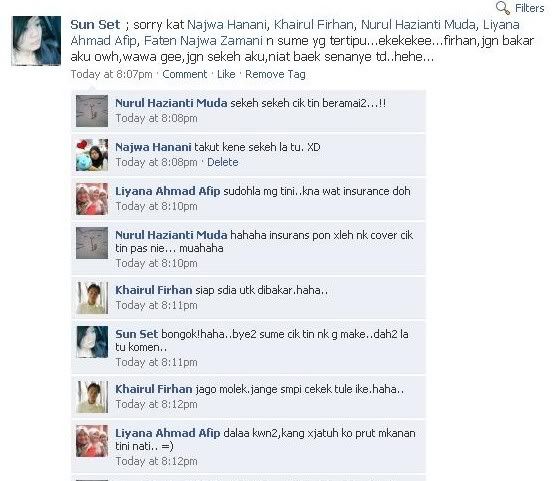Open Liyana Ahmad Afip name in last comment
Viewport: 558px width, 481px height.
coord(167,433)
